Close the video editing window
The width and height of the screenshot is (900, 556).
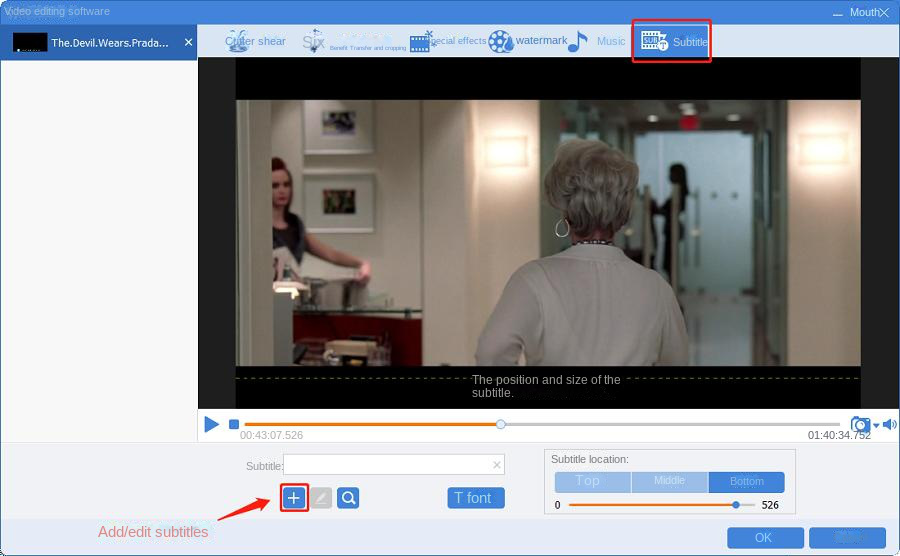pos(884,13)
